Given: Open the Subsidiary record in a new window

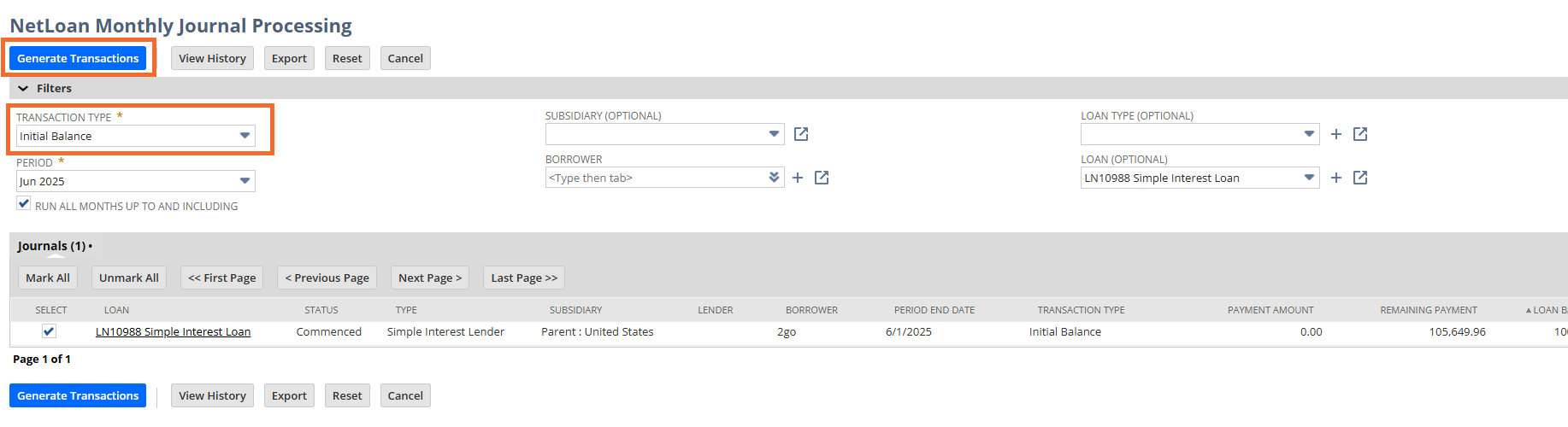Looking at the screenshot, I should point(801,134).
